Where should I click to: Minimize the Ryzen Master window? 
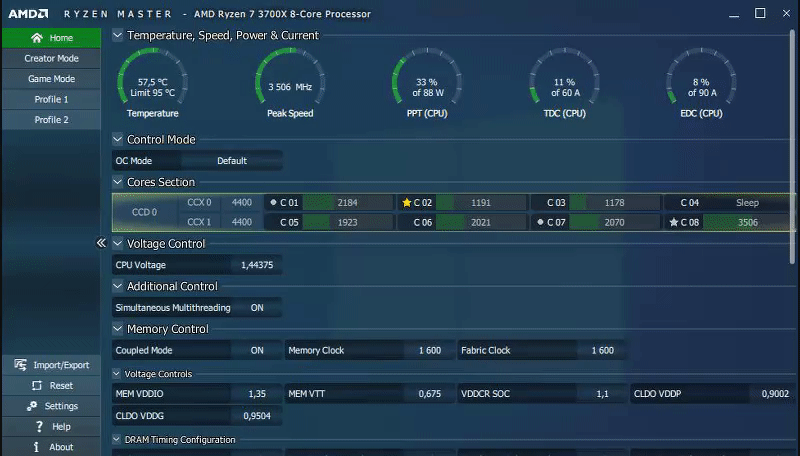coord(734,15)
